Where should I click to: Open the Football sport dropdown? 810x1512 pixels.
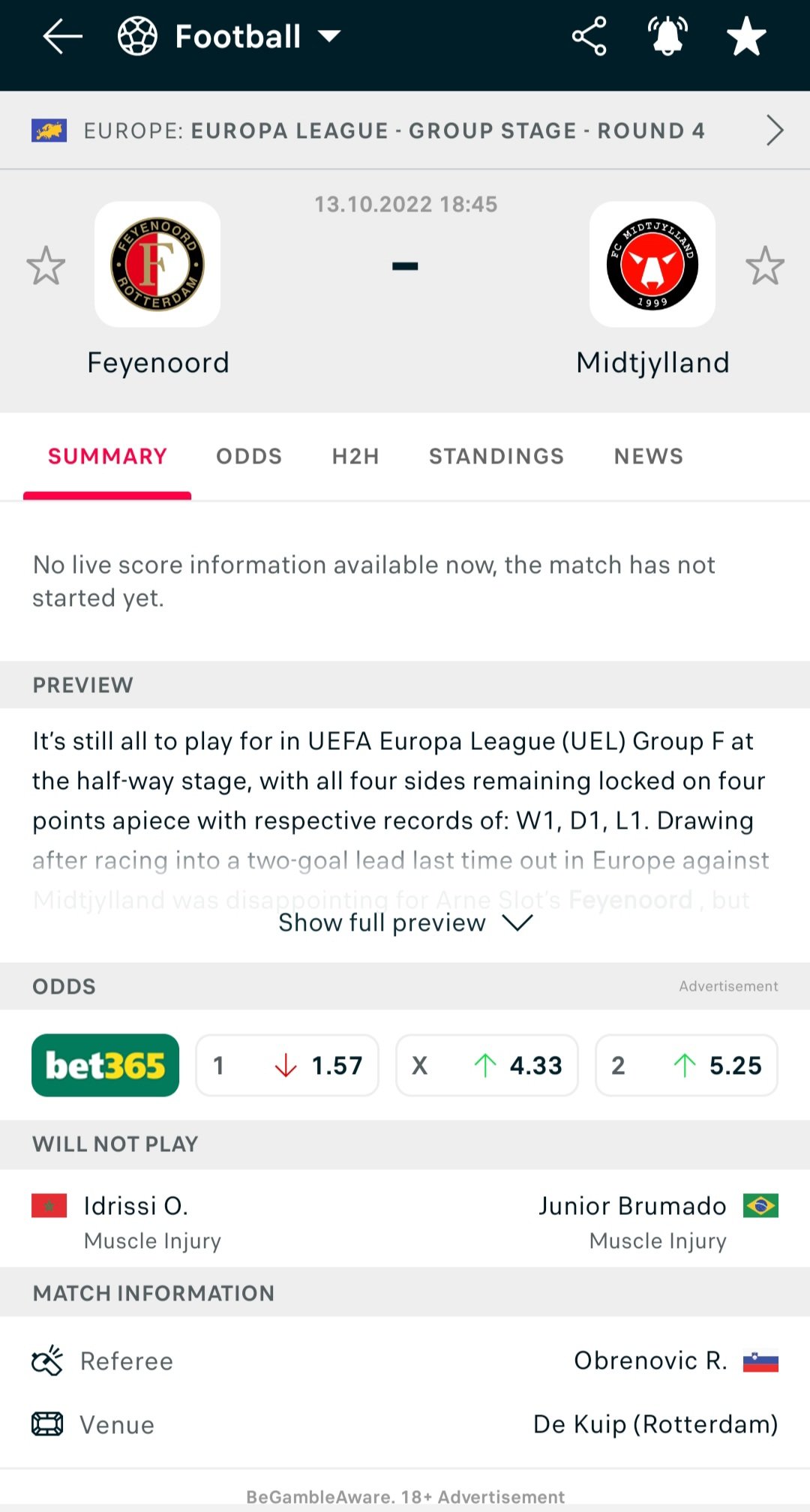(257, 36)
